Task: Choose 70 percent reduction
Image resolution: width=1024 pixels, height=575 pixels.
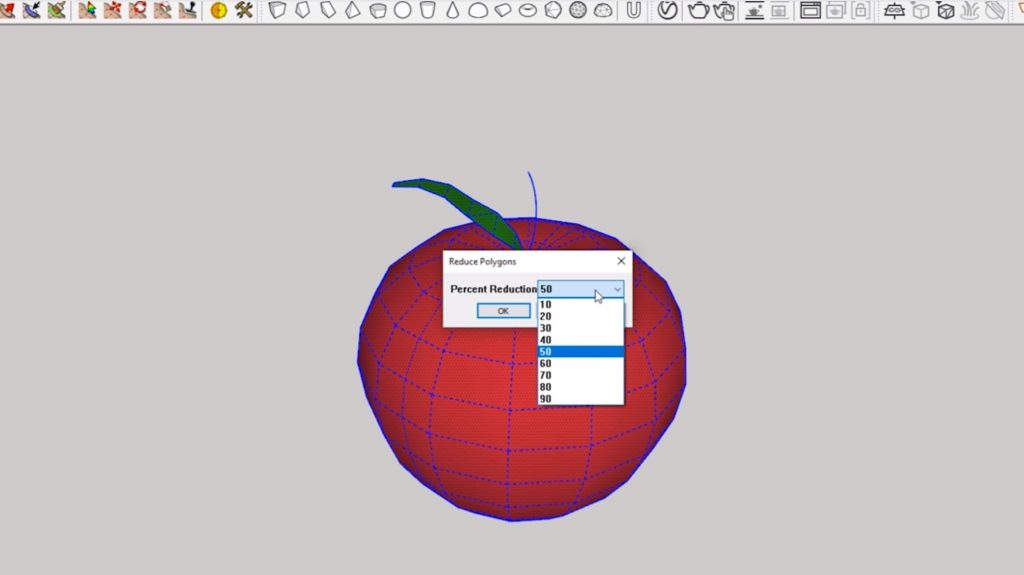Action: (x=581, y=375)
